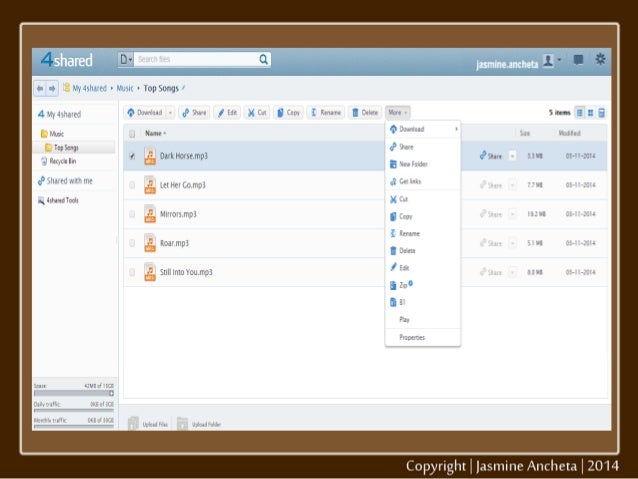The image size is (638, 479).
Task: Check the Still Into You.mp3 checkbox
Action: [x=132, y=272]
